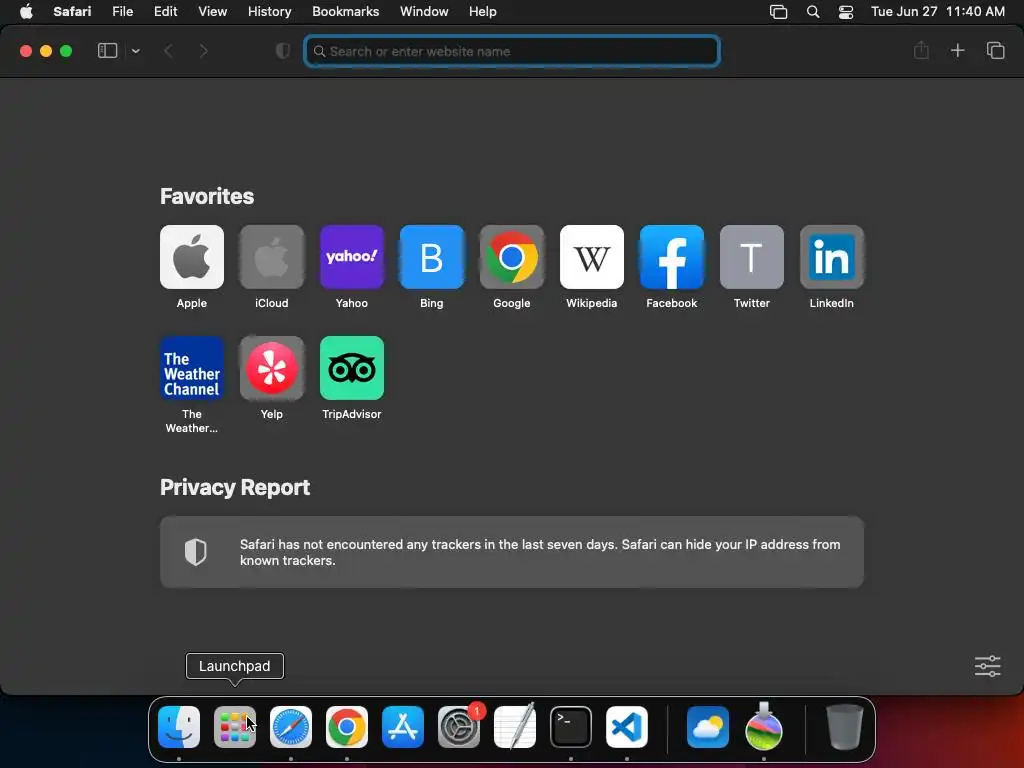Open the Edit menu
1024x768 pixels.
click(x=165, y=11)
